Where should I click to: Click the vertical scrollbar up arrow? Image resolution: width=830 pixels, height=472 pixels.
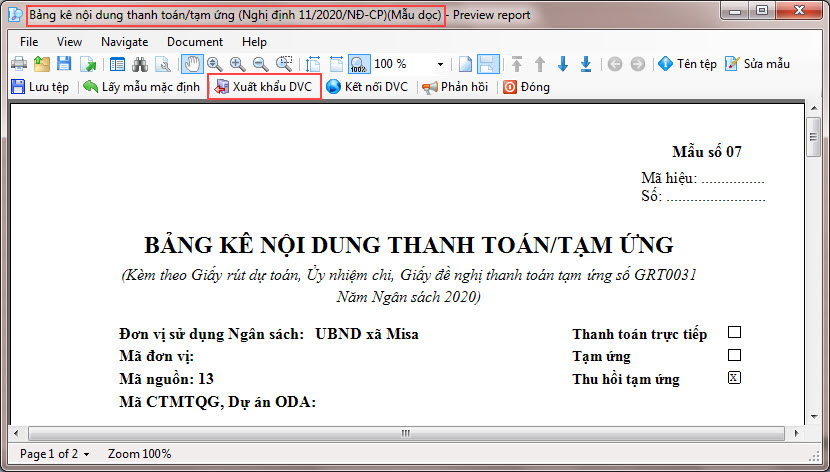814,108
